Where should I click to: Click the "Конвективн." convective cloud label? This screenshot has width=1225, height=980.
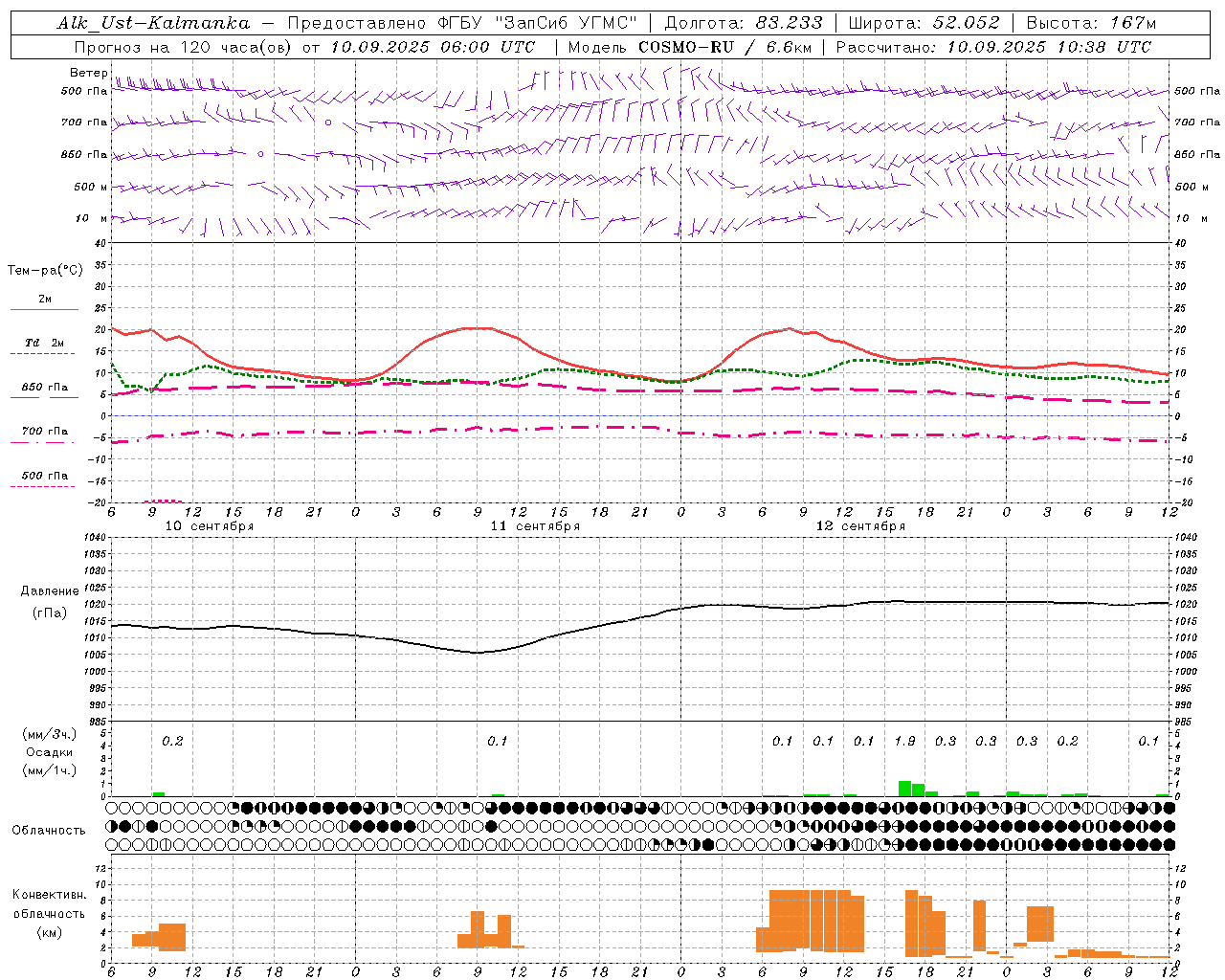(x=50, y=895)
